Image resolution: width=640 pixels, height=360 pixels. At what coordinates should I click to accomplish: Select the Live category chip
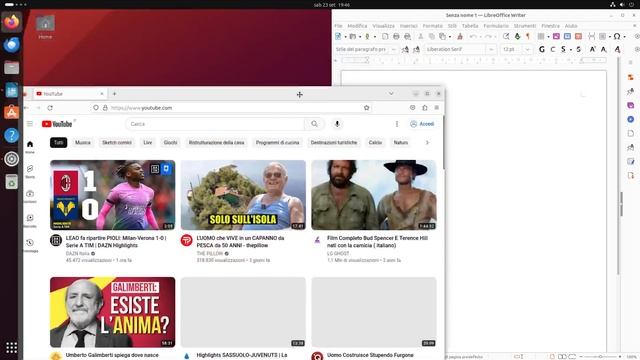coord(147,142)
